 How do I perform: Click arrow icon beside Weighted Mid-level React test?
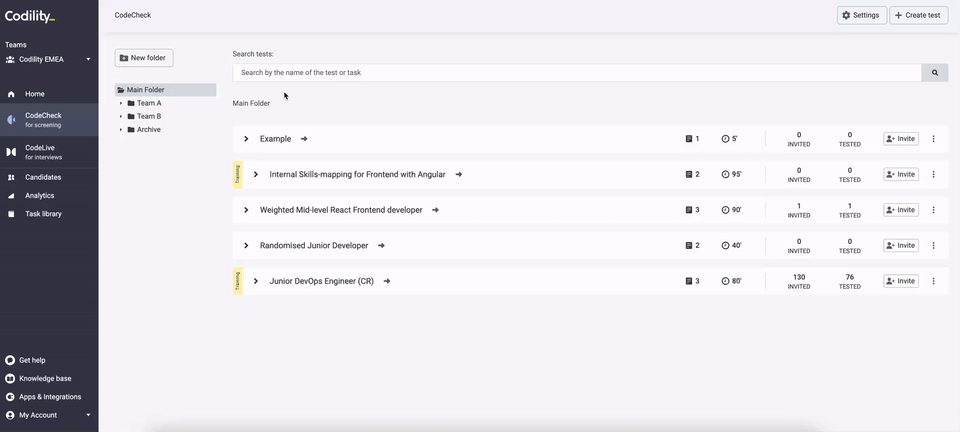pos(435,210)
